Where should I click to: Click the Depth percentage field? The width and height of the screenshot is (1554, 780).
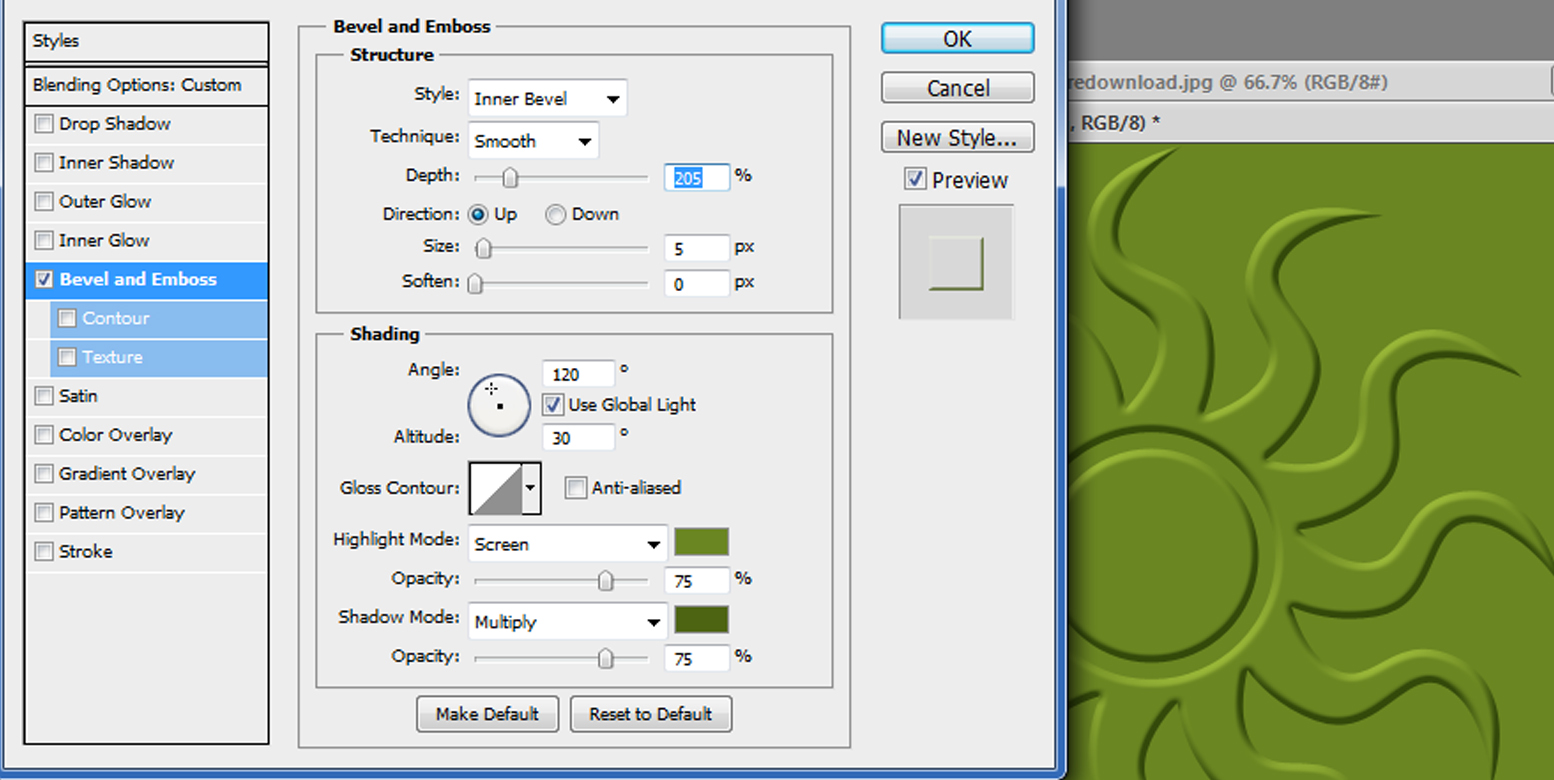[x=697, y=178]
